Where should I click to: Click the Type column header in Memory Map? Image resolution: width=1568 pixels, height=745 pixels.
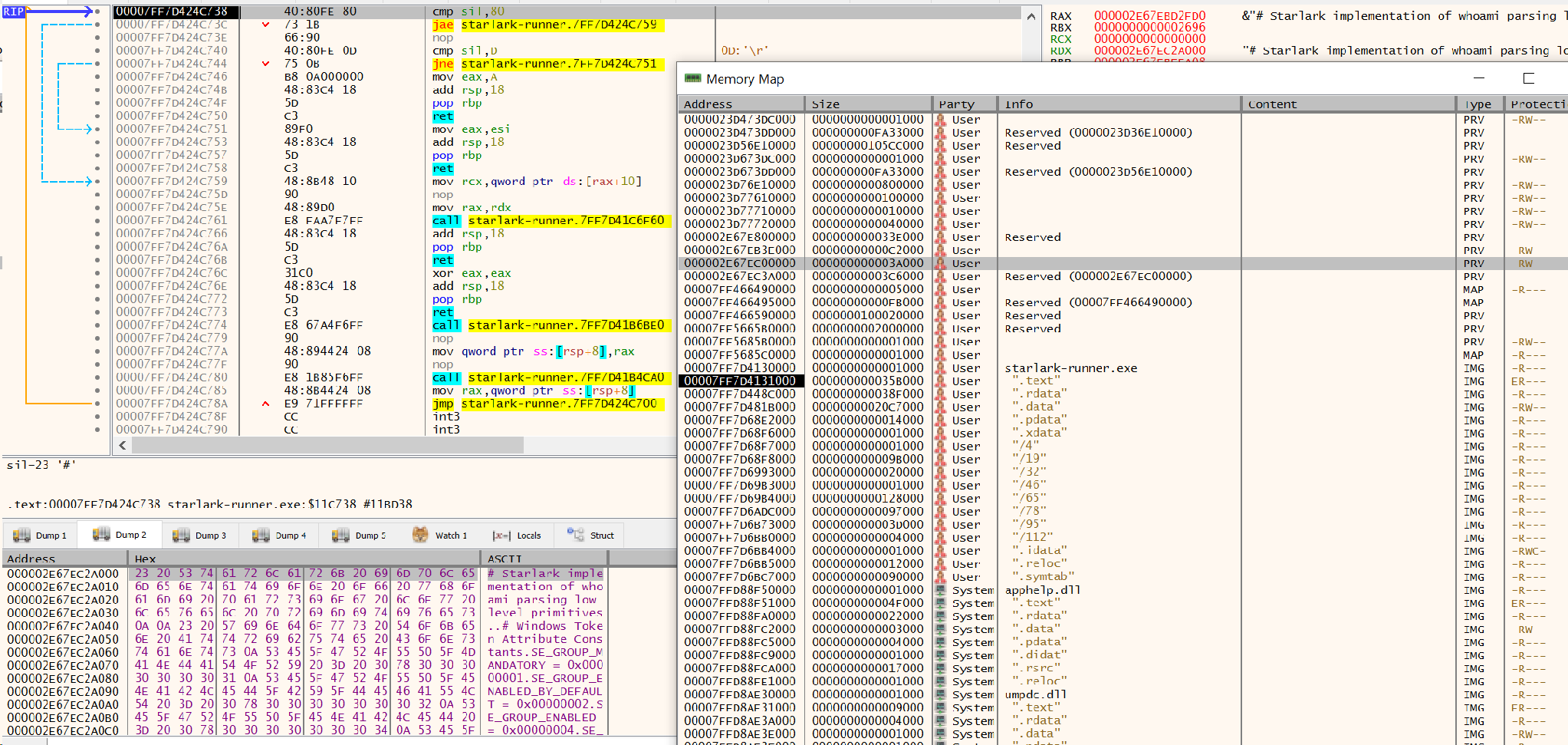pos(1479,104)
